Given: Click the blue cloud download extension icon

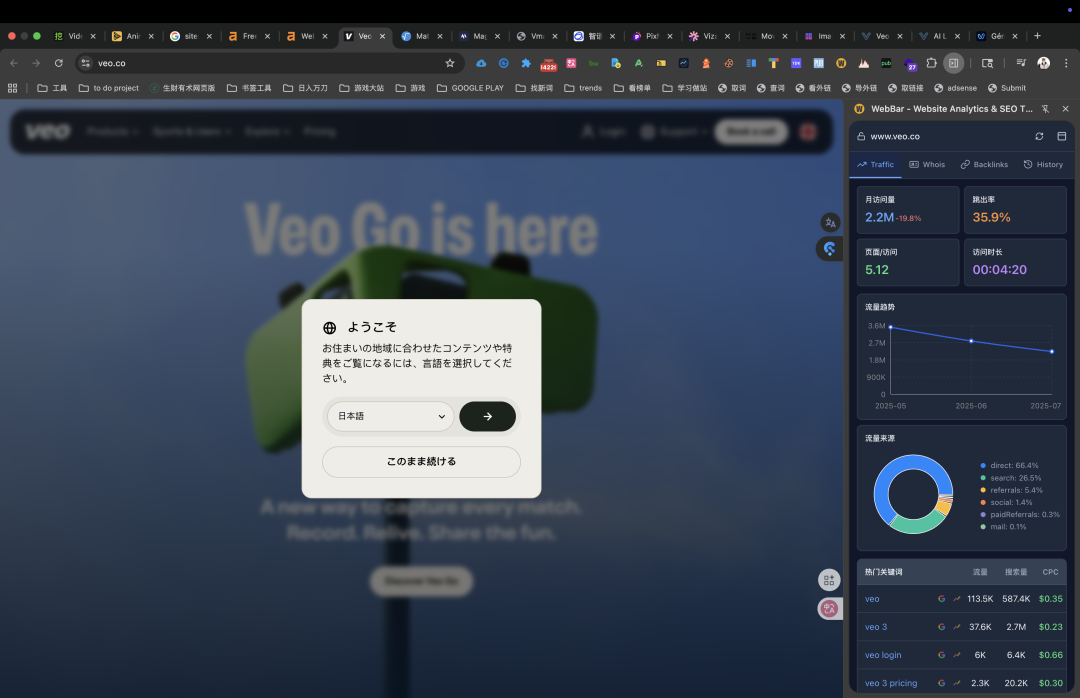Looking at the screenshot, I should point(481,63).
